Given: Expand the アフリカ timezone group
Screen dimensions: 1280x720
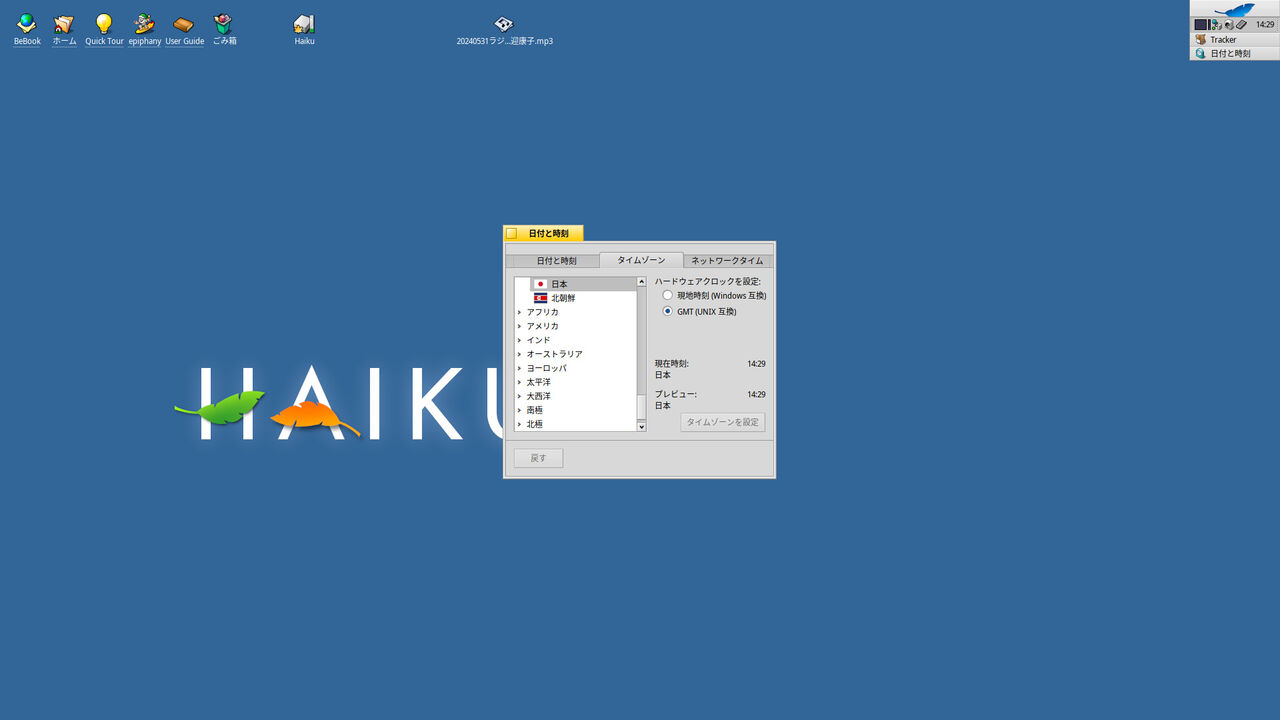Looking at the screenshot, I should tap(540, 311).
